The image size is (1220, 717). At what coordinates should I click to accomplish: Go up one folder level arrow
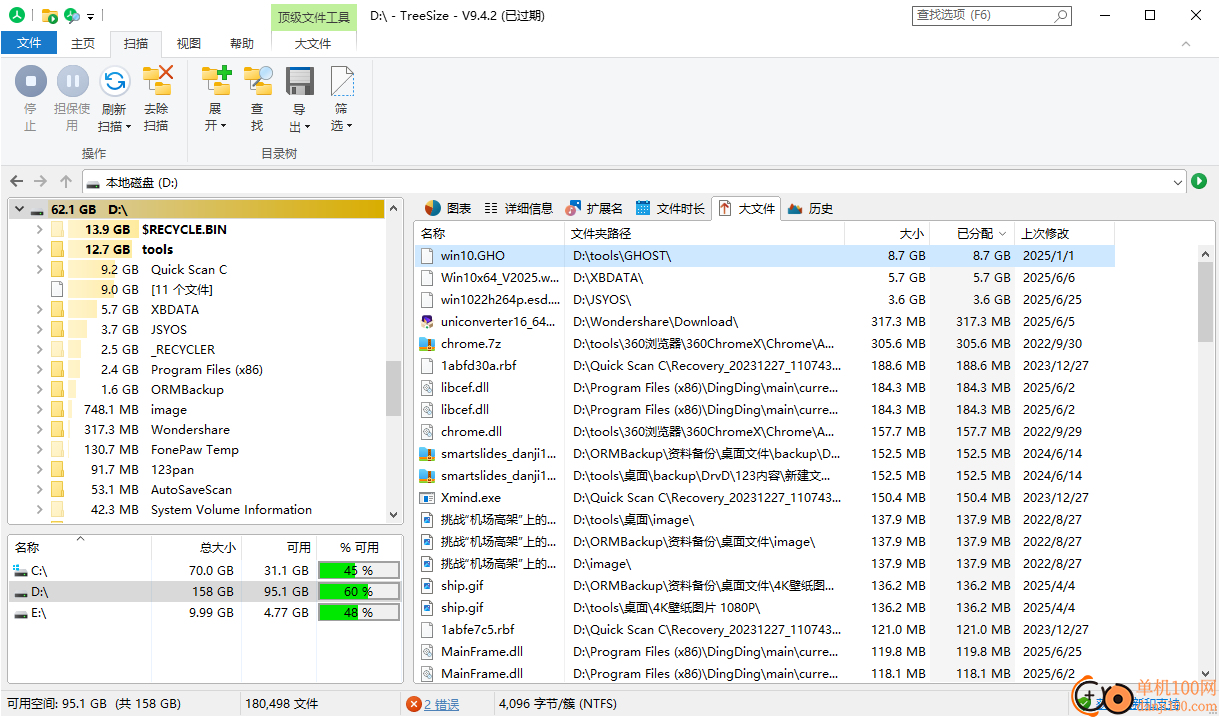[x=66, y=181]
